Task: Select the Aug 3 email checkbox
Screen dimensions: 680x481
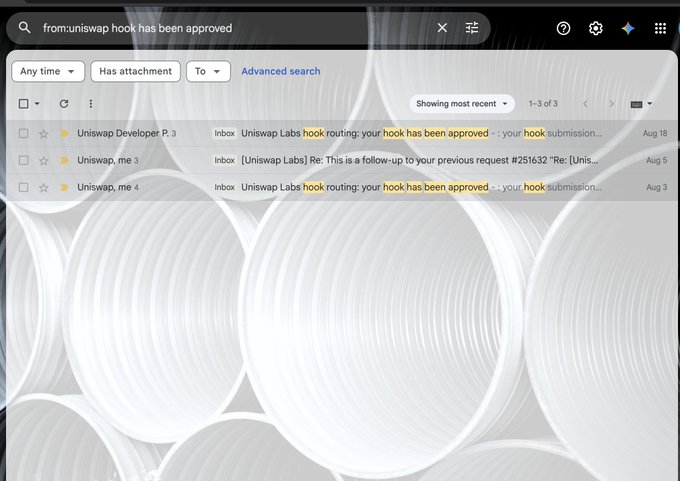Action: coord(23,187)
